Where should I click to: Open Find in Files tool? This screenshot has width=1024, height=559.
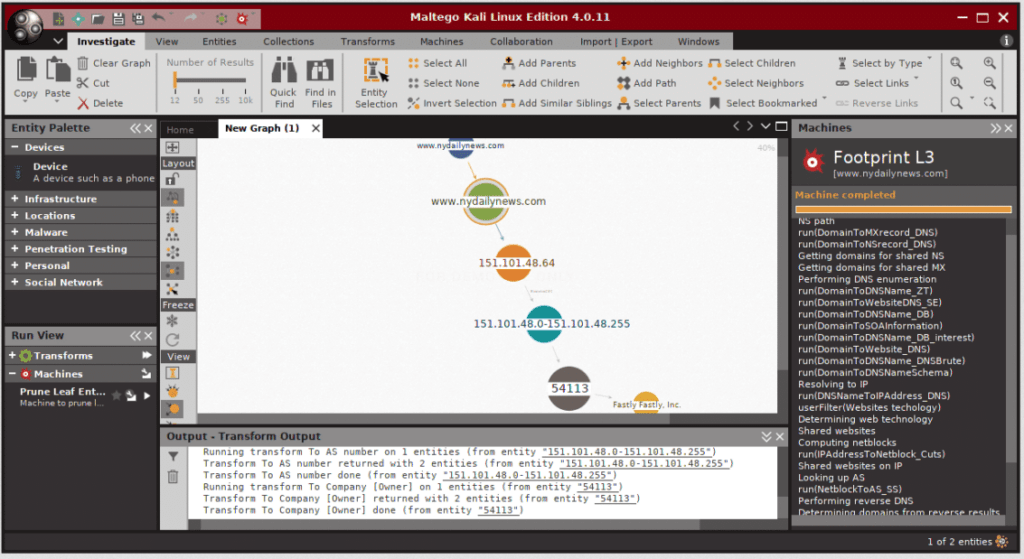click(x=320, y=82)
